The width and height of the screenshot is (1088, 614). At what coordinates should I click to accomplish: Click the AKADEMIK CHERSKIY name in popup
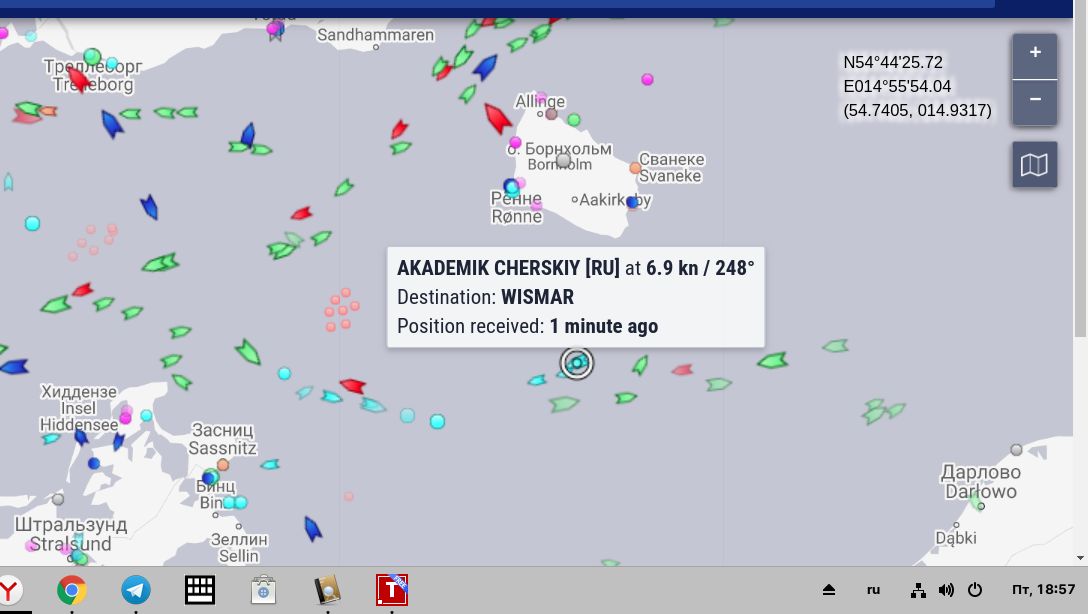(490, 268)
